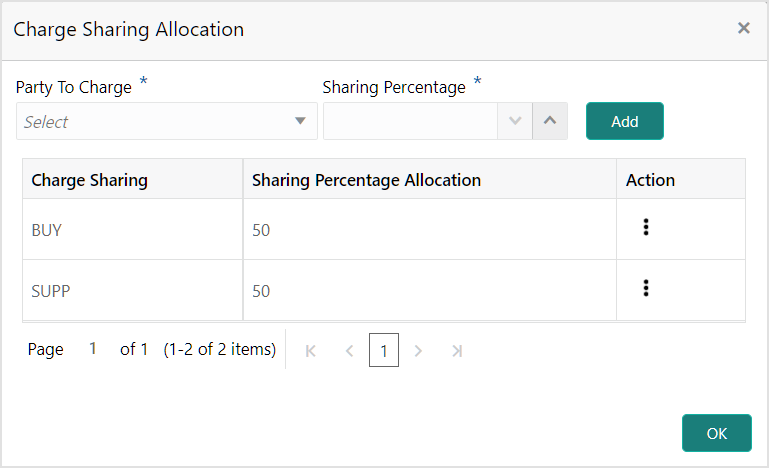Go to the previous page
This screenshot has height=468, width=769.
tap(349, 351)
